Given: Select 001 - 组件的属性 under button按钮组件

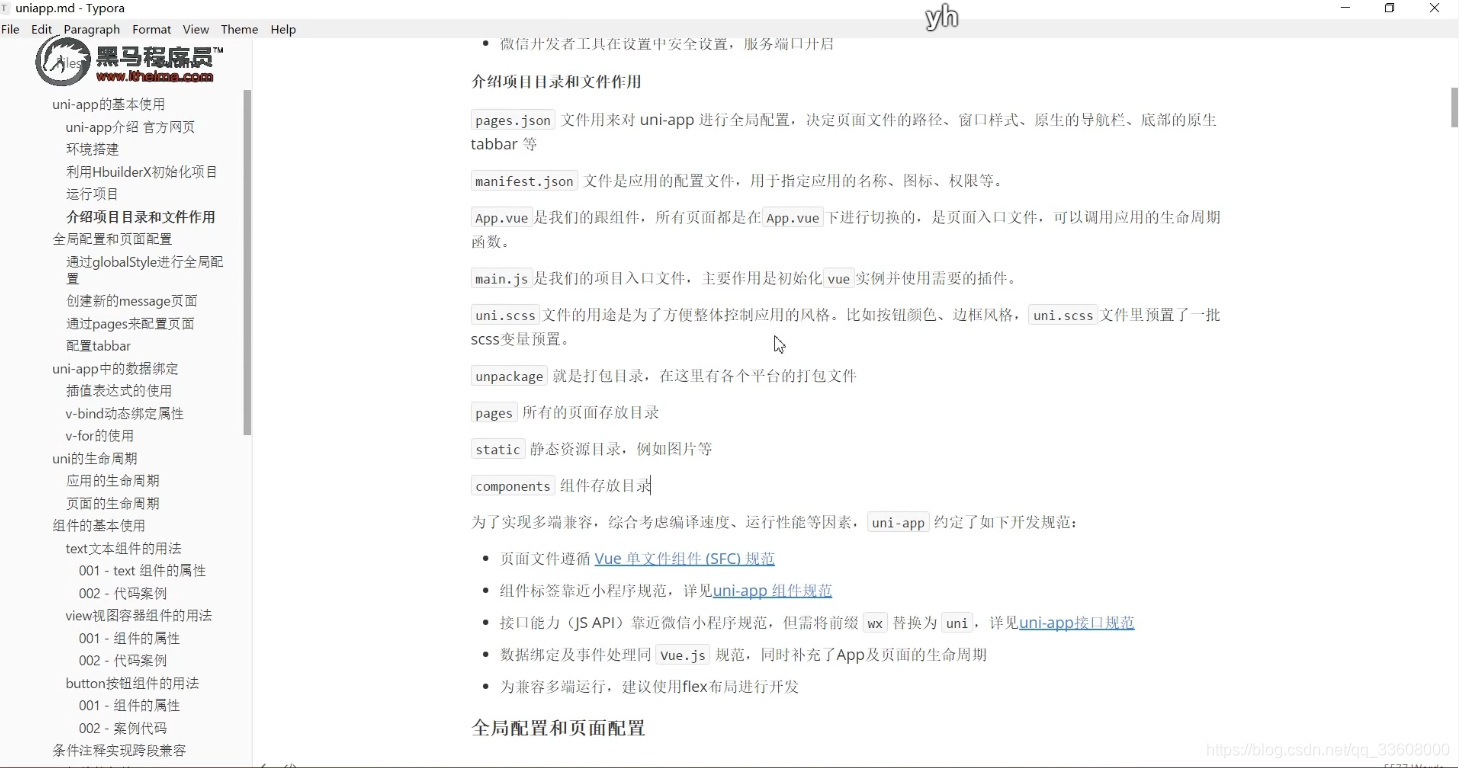Looking at the screenshot, I should 130,706.
